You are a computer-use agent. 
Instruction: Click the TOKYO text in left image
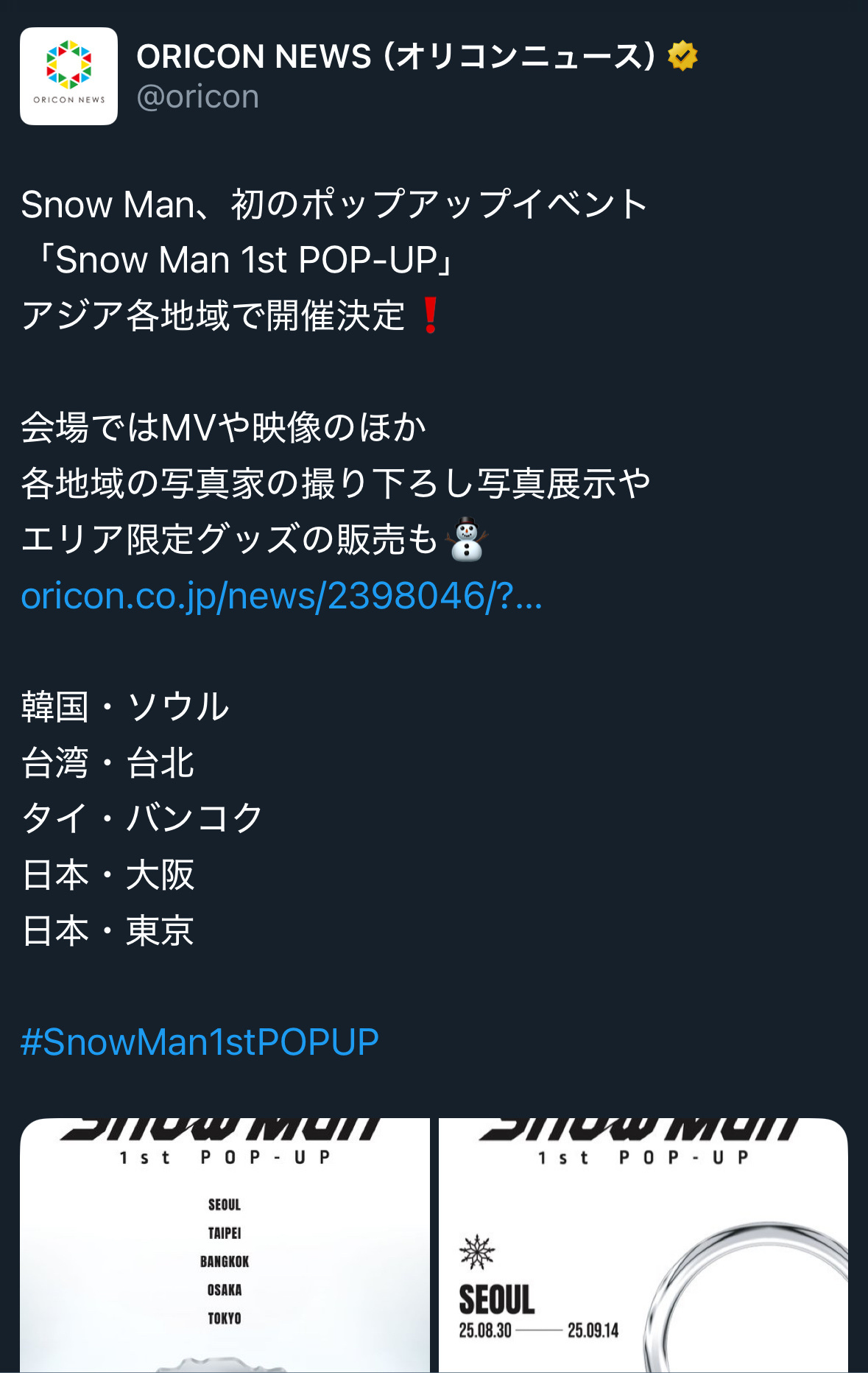225,1318
